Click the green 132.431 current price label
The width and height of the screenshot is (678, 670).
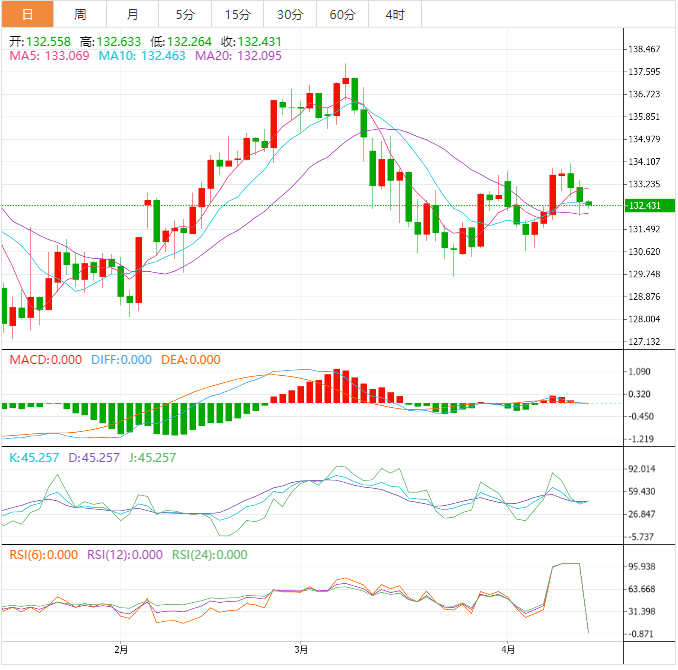point(650,205)
